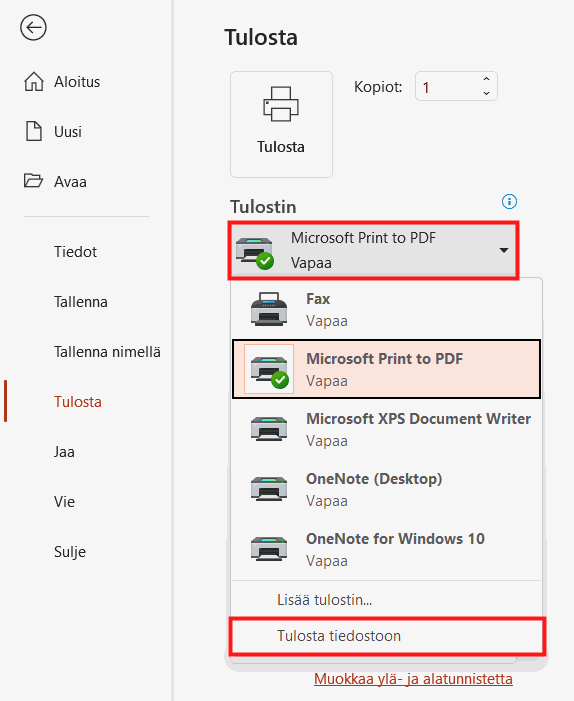
Task: Click into the Kopiot number field
Action: point(448,86)
